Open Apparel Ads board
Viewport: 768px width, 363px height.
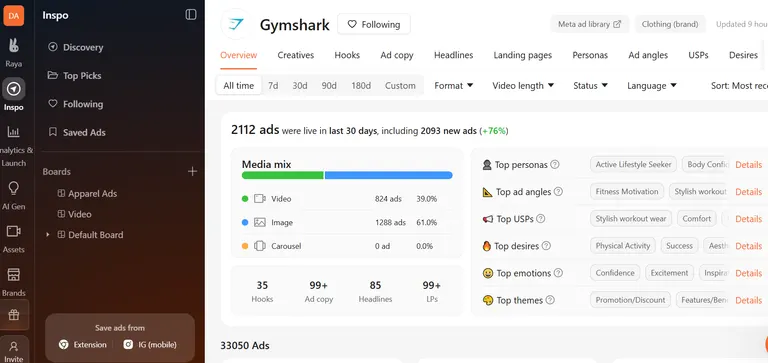[87, 194]
